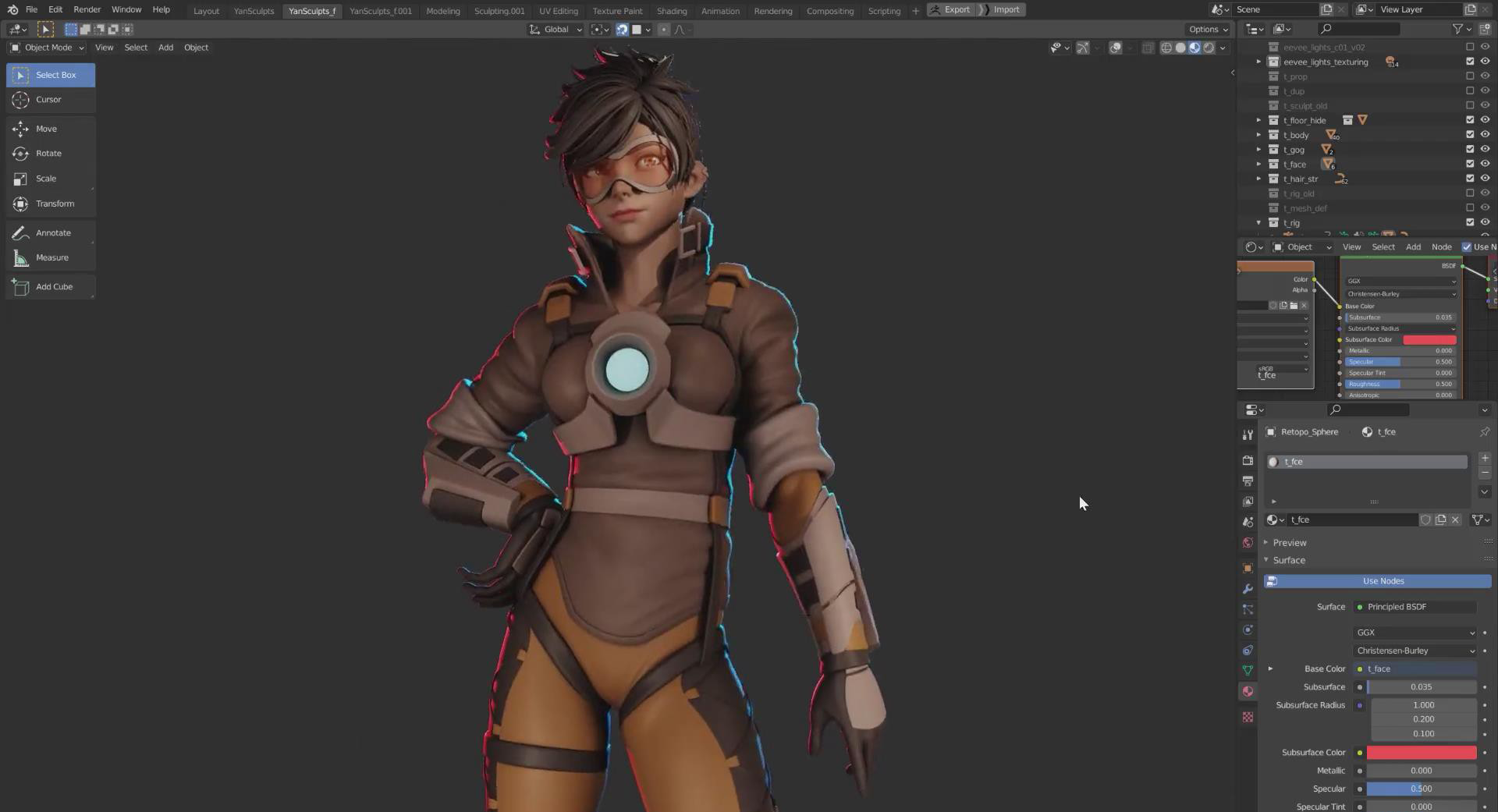Open the Object Mode dropdown

pyautogui.click(x=47, y=48)
